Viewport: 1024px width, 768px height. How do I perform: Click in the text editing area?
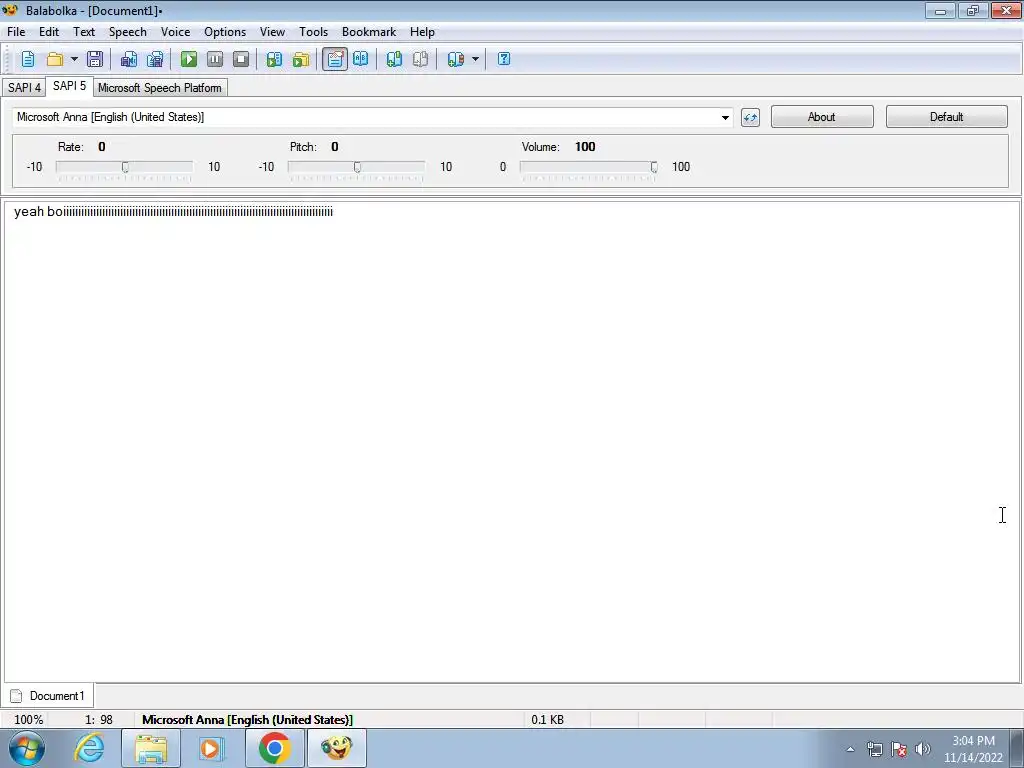point(512,442)
